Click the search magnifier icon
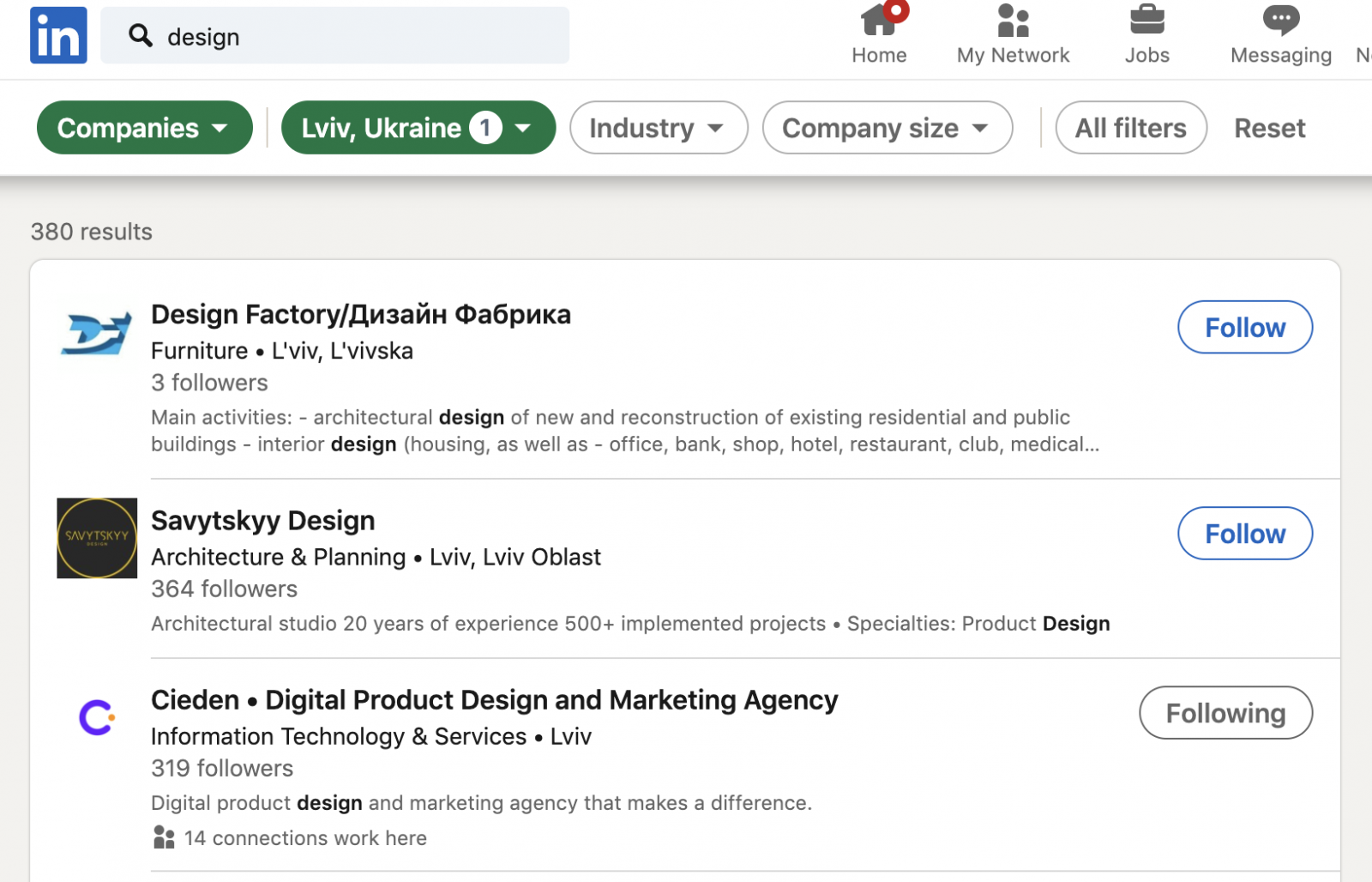The image size is (1372, 882). tap(141, 35)
